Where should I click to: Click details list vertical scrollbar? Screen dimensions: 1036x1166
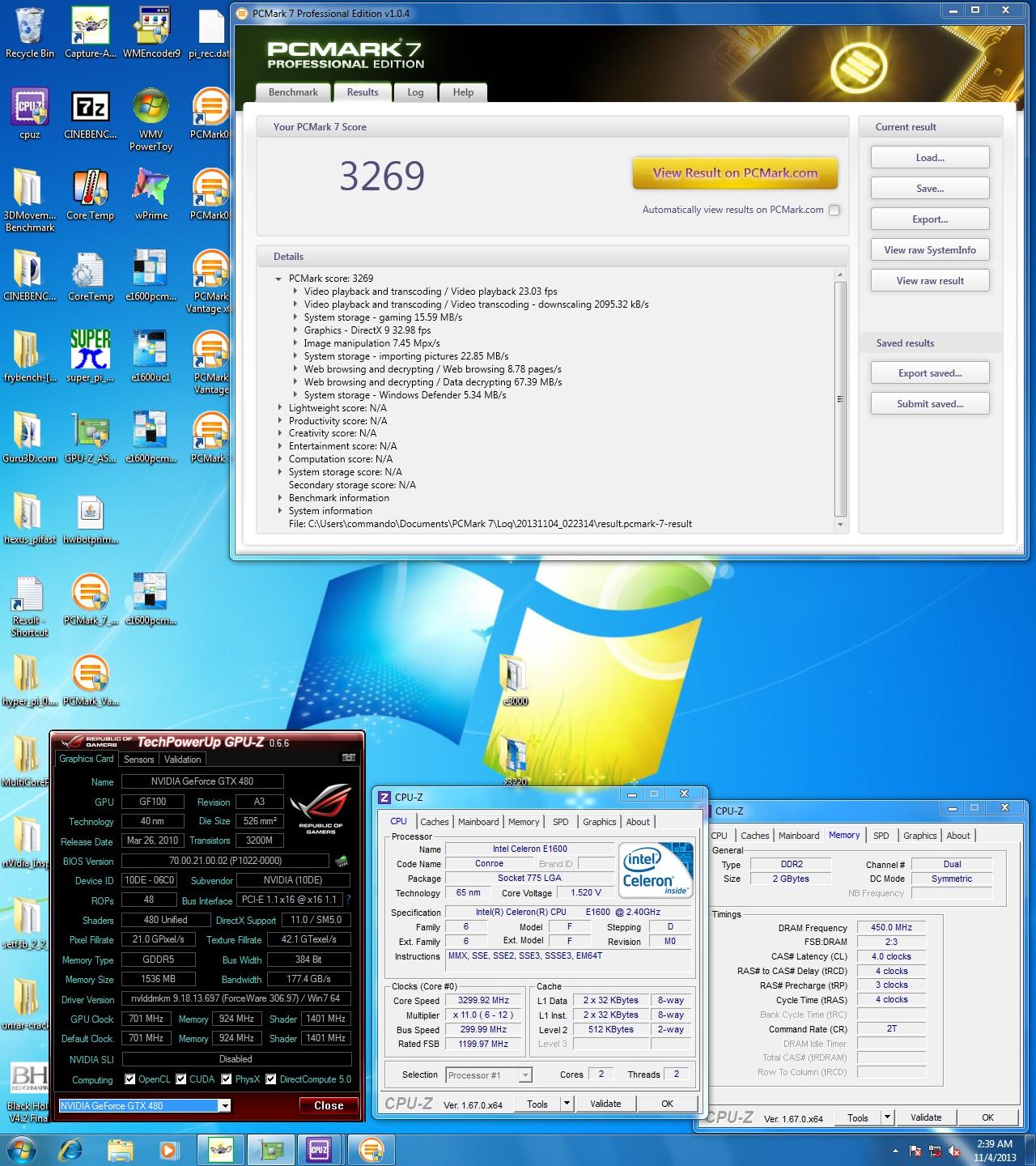pos(840,401)
